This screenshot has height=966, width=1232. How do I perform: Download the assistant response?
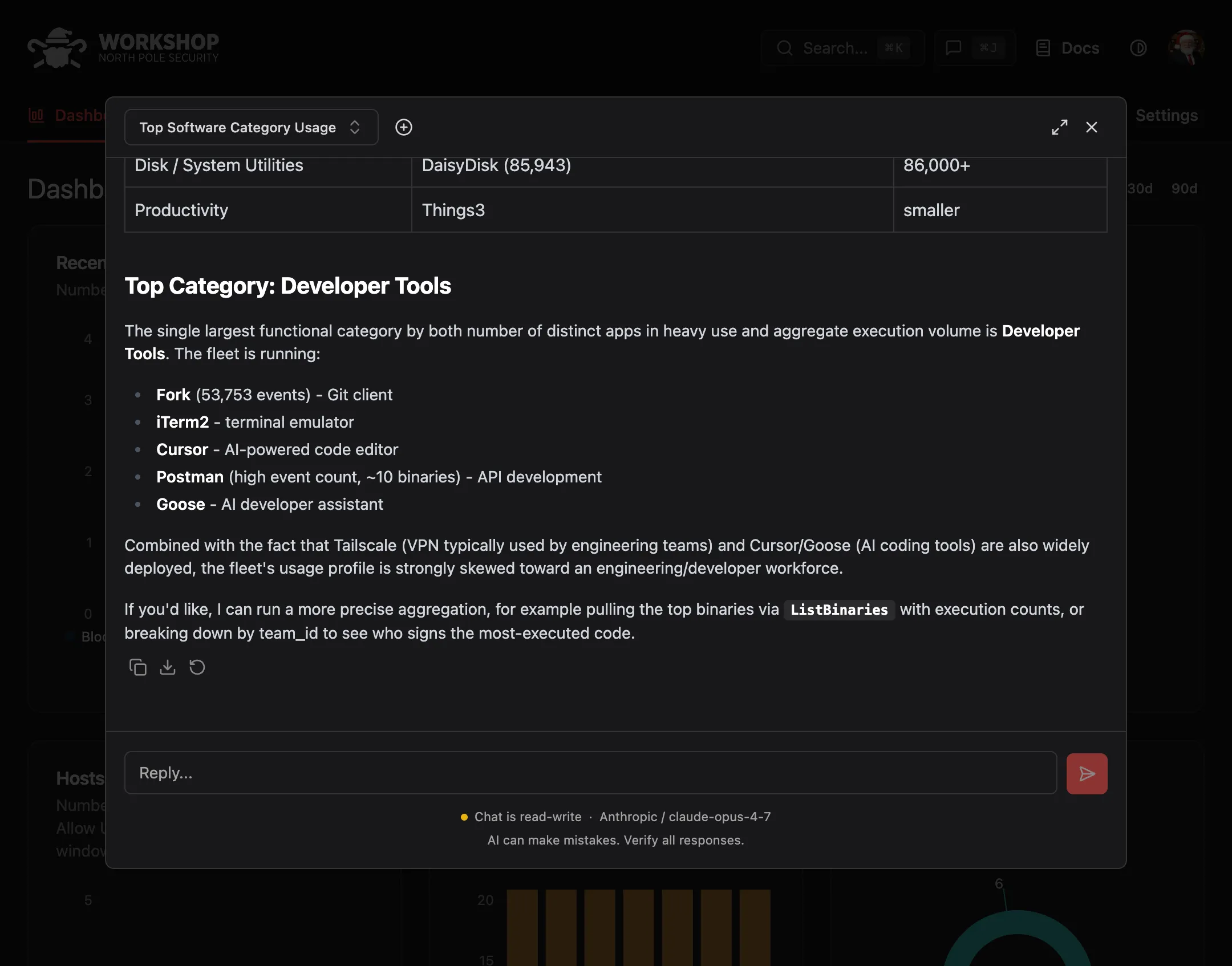[x=168, y=667]
